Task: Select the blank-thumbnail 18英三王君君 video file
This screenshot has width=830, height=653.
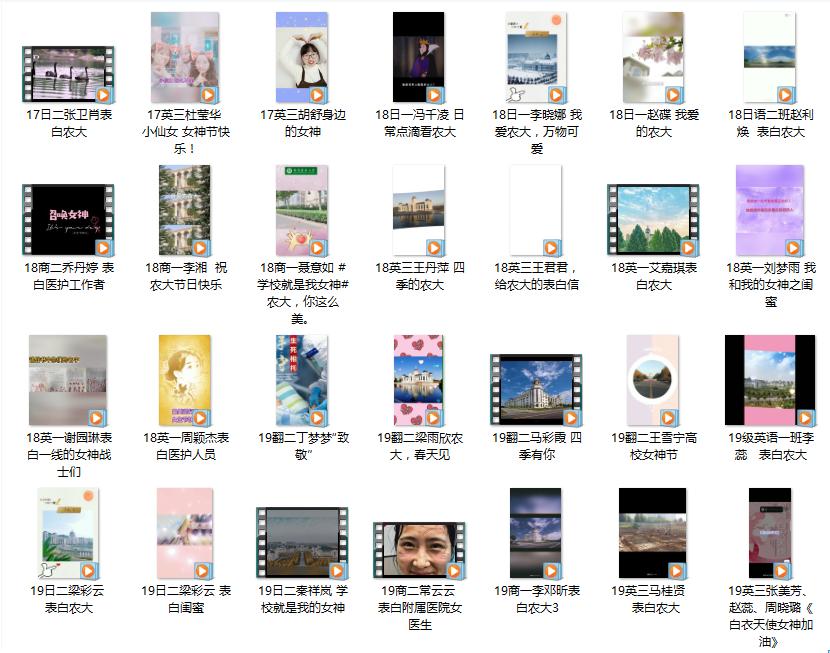Action: [536, 210]
